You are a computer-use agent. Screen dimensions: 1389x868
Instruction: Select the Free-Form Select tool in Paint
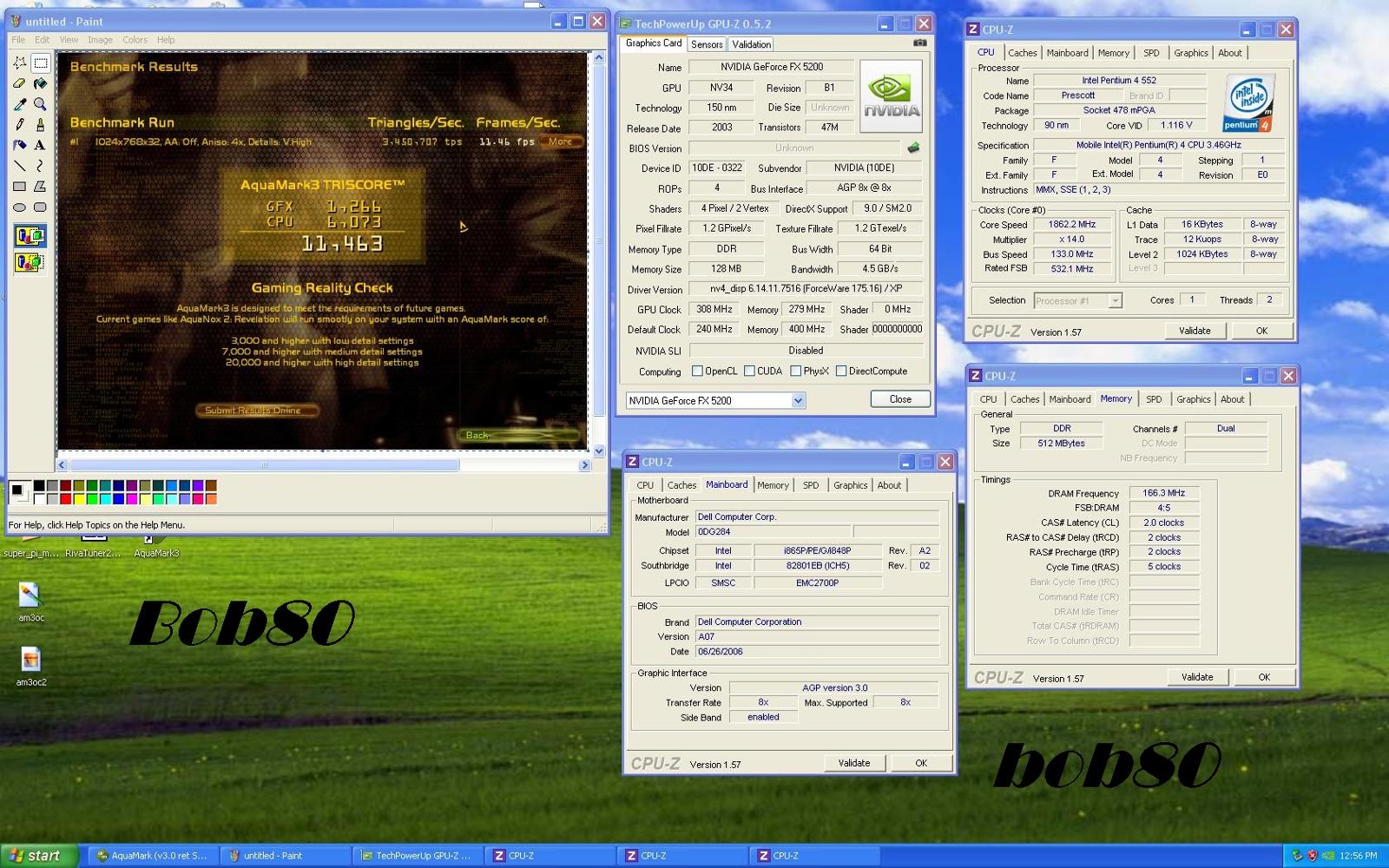point(19,63)
